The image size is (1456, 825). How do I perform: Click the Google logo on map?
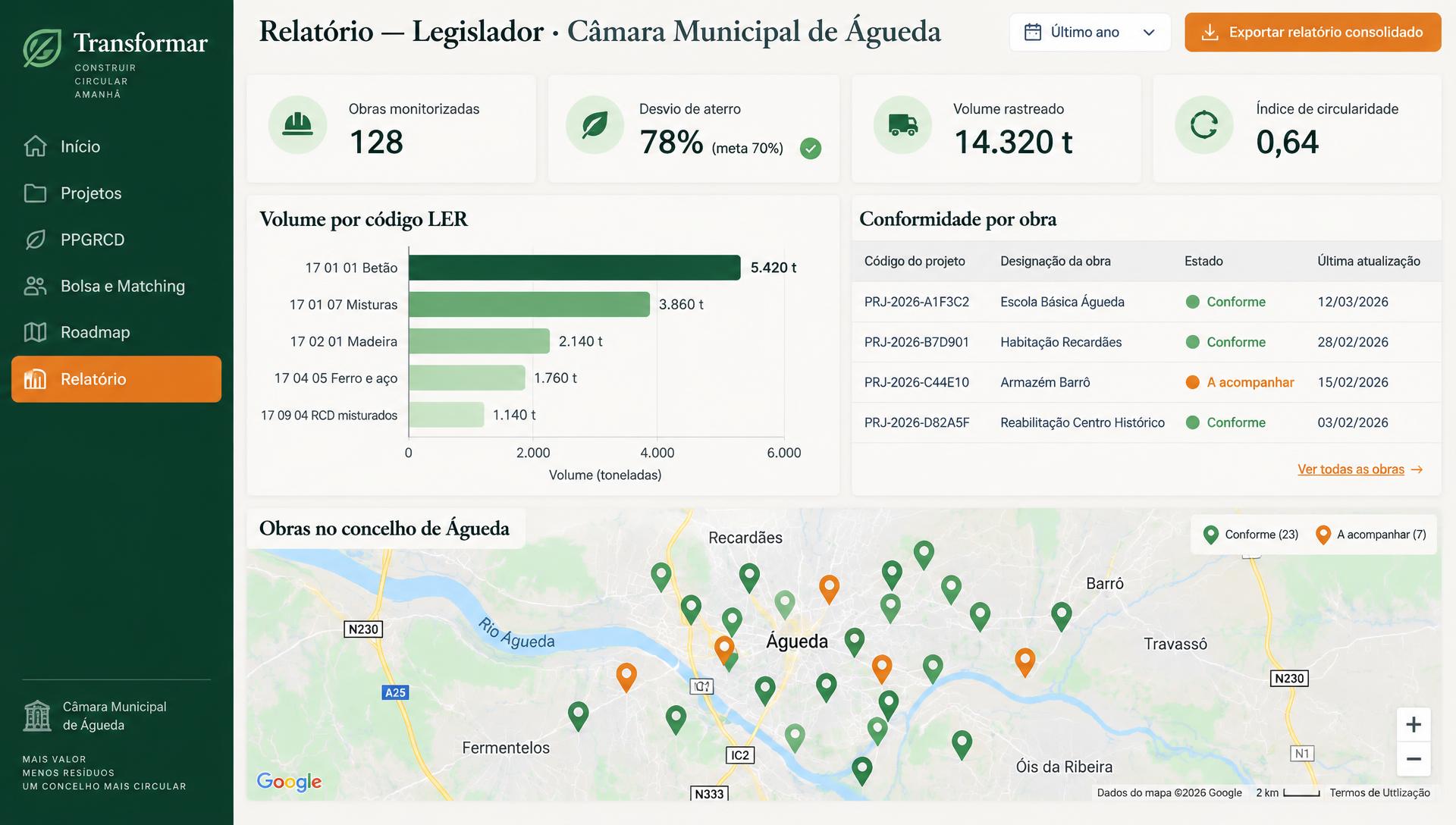[289, 782]
